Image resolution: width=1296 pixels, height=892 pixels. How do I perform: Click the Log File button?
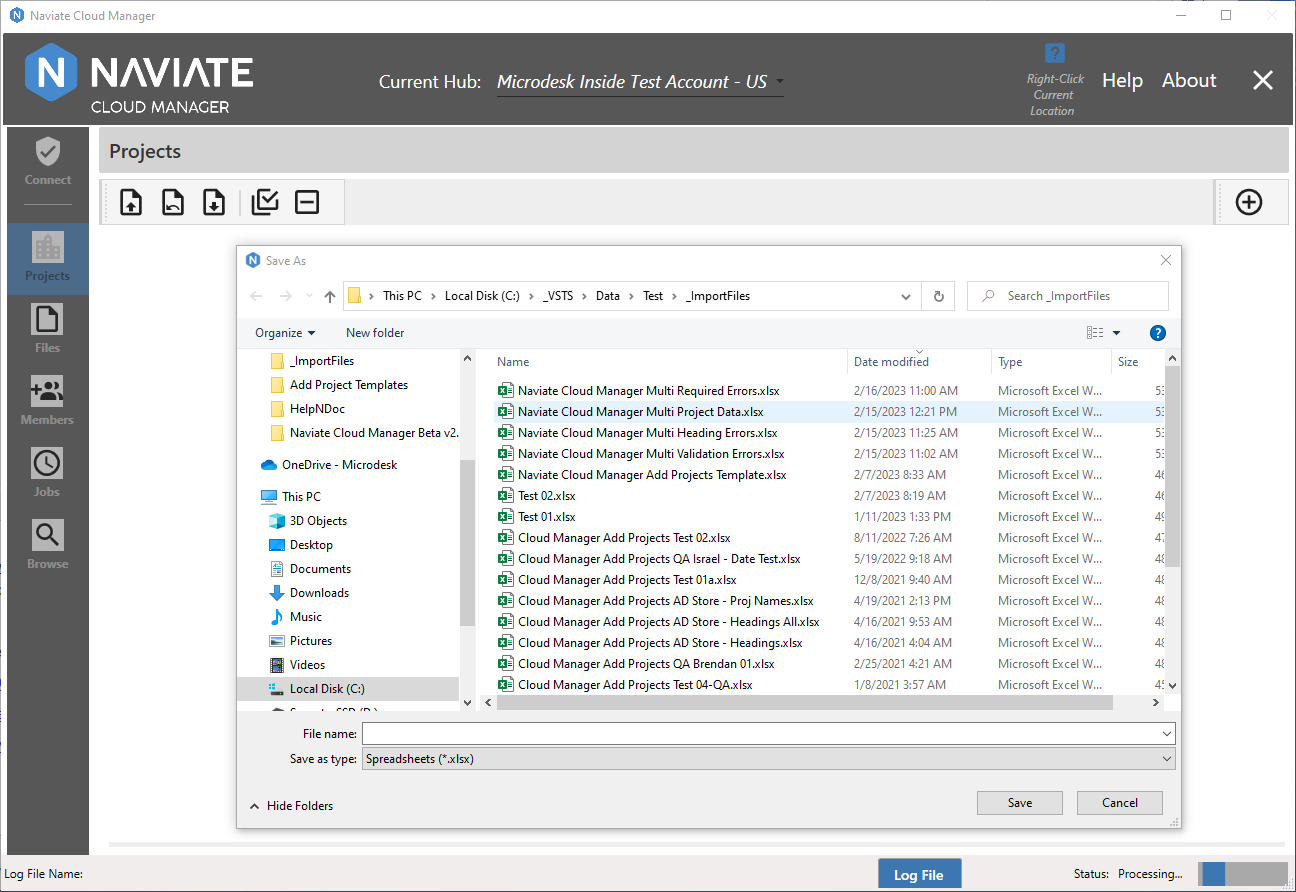pos(919,873)
